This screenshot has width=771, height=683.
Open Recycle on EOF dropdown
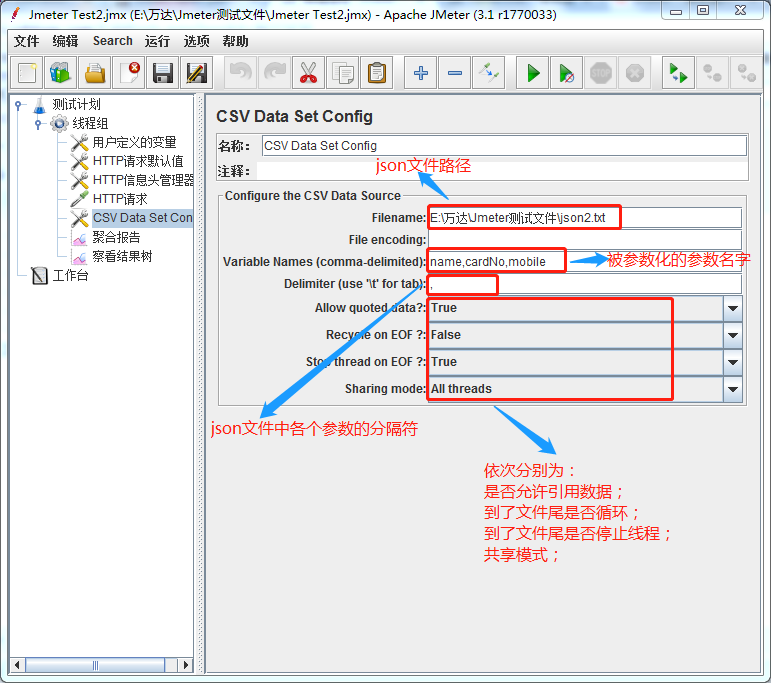733,335
